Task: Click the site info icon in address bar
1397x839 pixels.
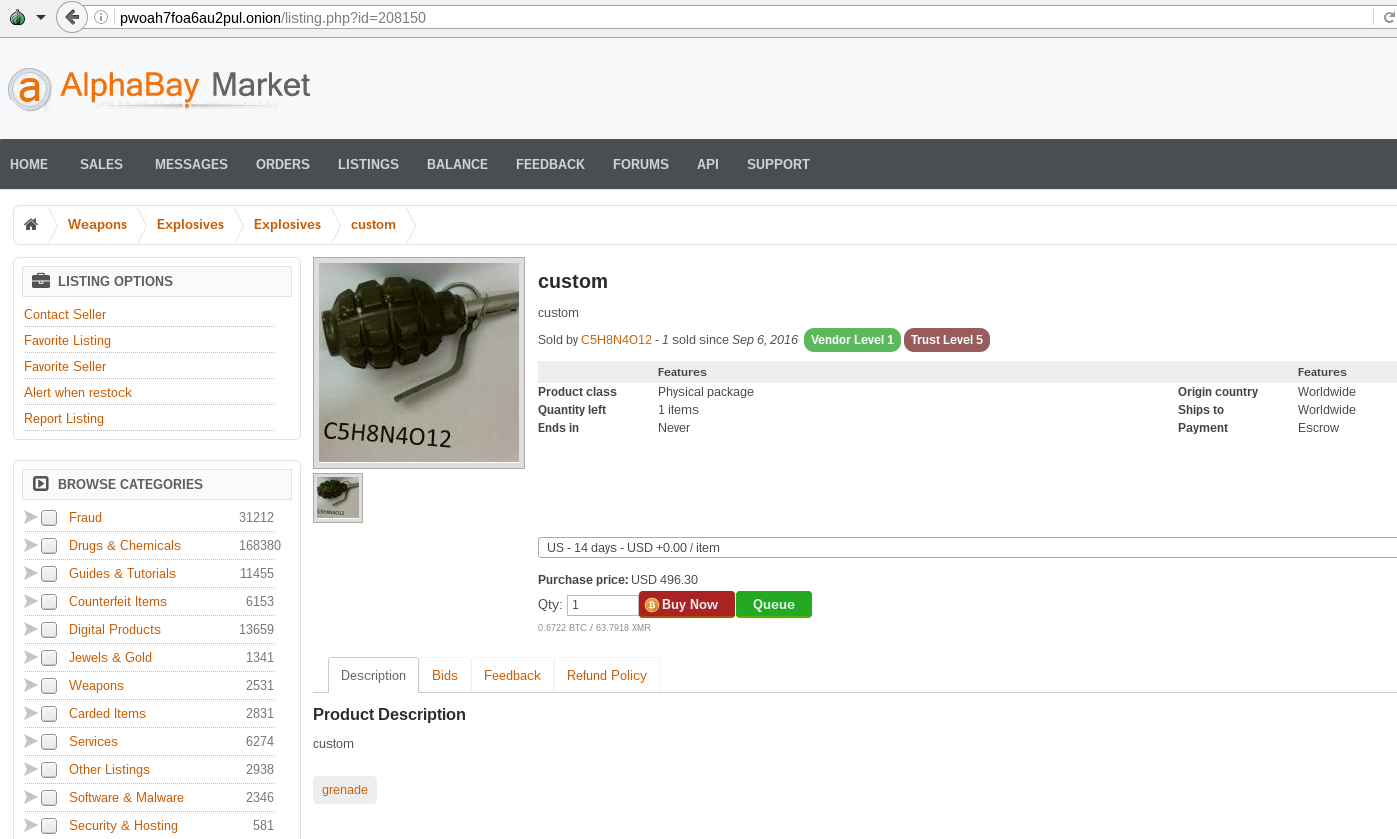Action: [x=101, y=18]
